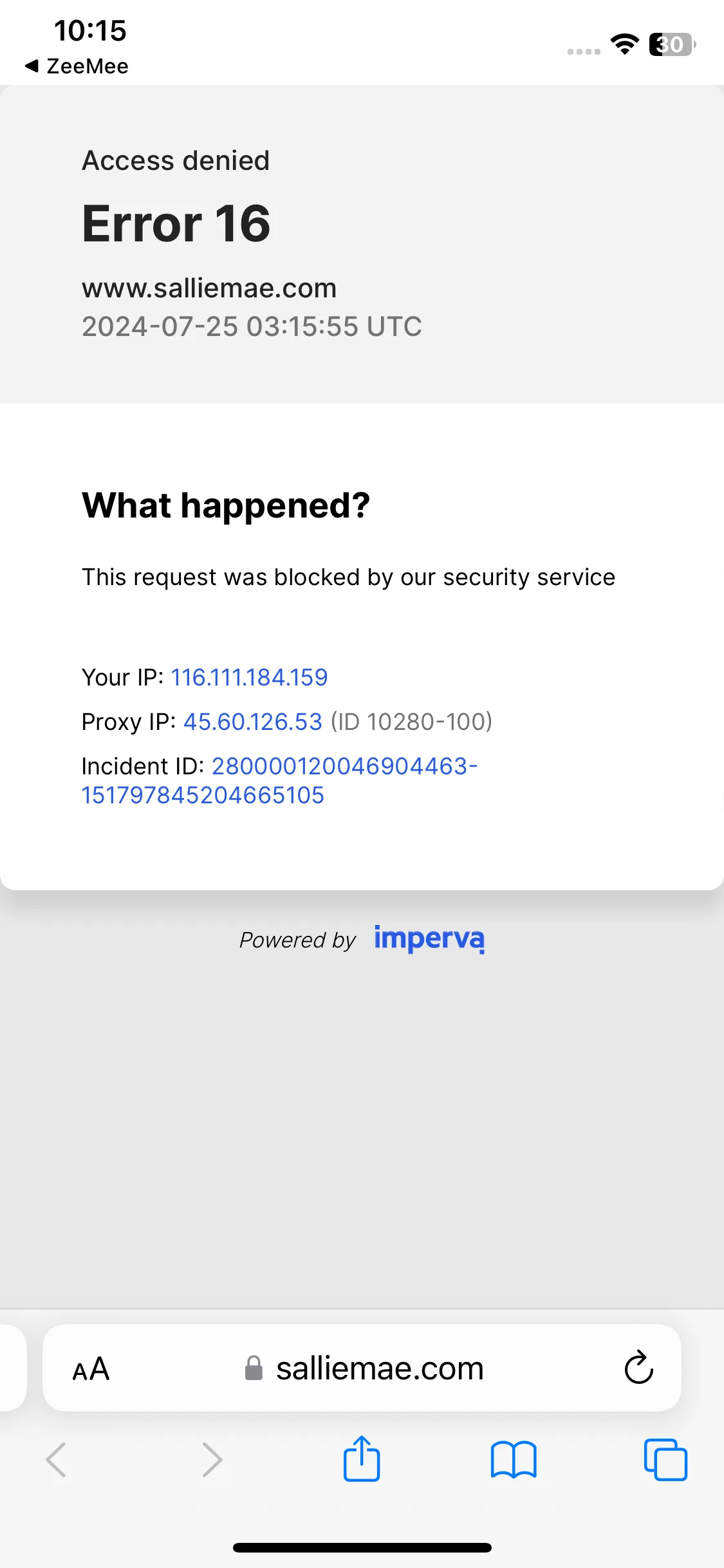Image resolution: width=724 pixels, height=1568 pixels.
Task: Tap the home indicator bar
Action: (362, 1547)
